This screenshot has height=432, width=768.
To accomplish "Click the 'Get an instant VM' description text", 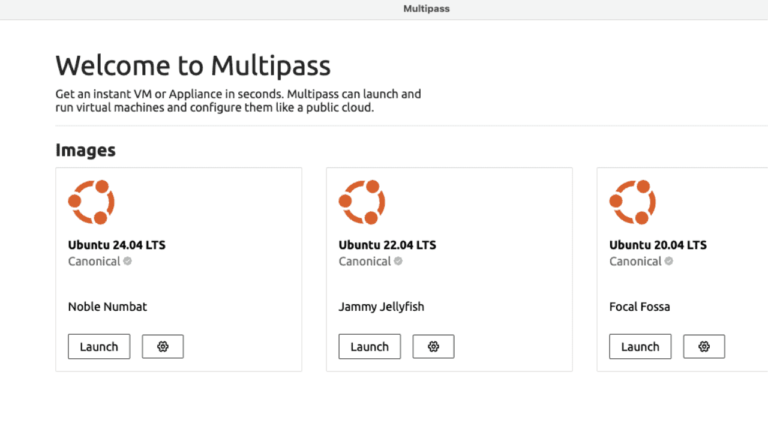I will click(238, 100).
